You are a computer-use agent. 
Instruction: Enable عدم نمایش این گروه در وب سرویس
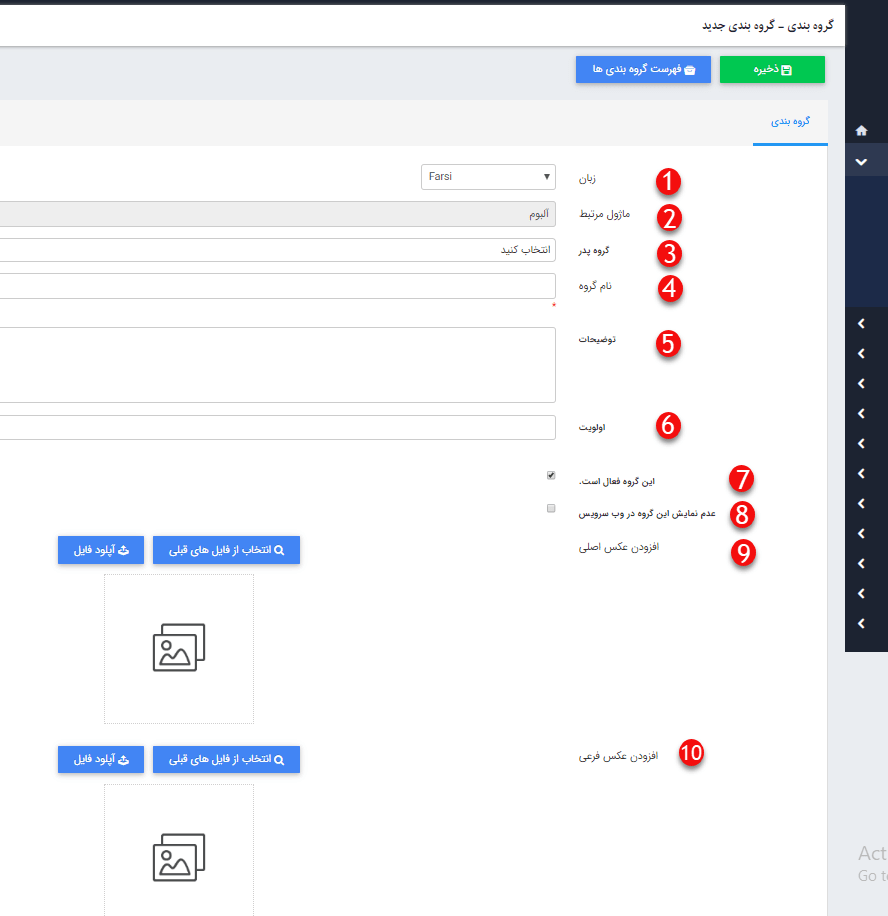pyautogui.click(x=550, y=509)
